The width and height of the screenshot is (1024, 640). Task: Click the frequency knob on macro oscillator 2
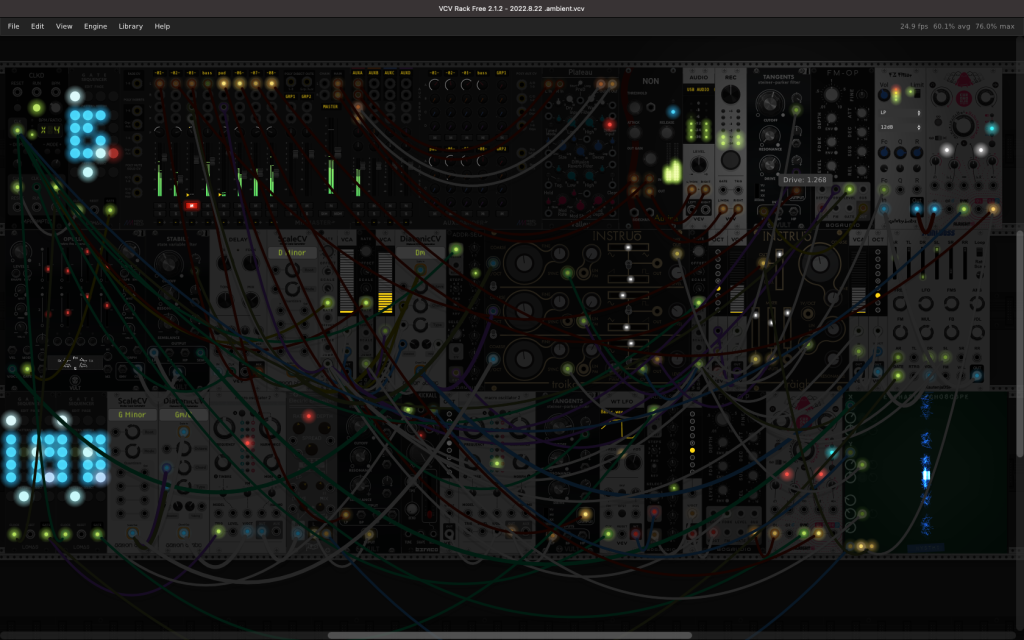pyautogui.click(x=224, y=428)
